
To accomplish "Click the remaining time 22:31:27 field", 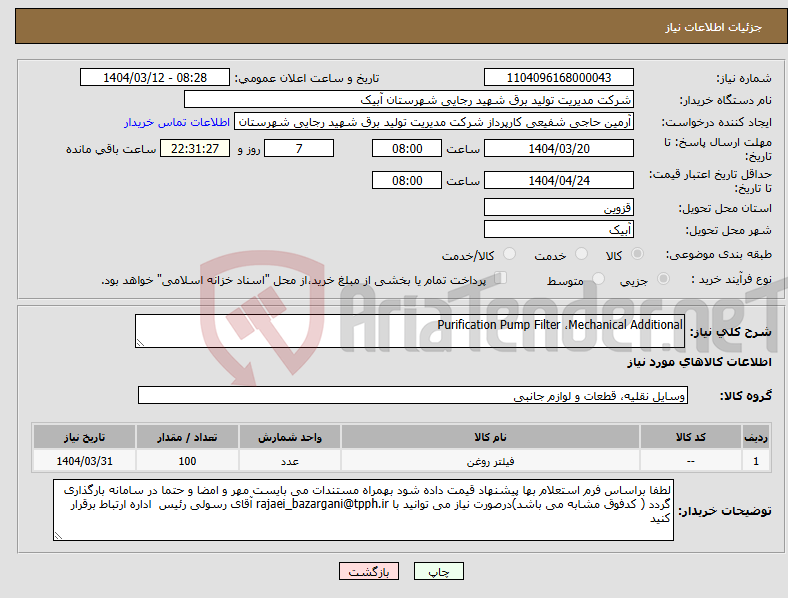I will [195, 148].
